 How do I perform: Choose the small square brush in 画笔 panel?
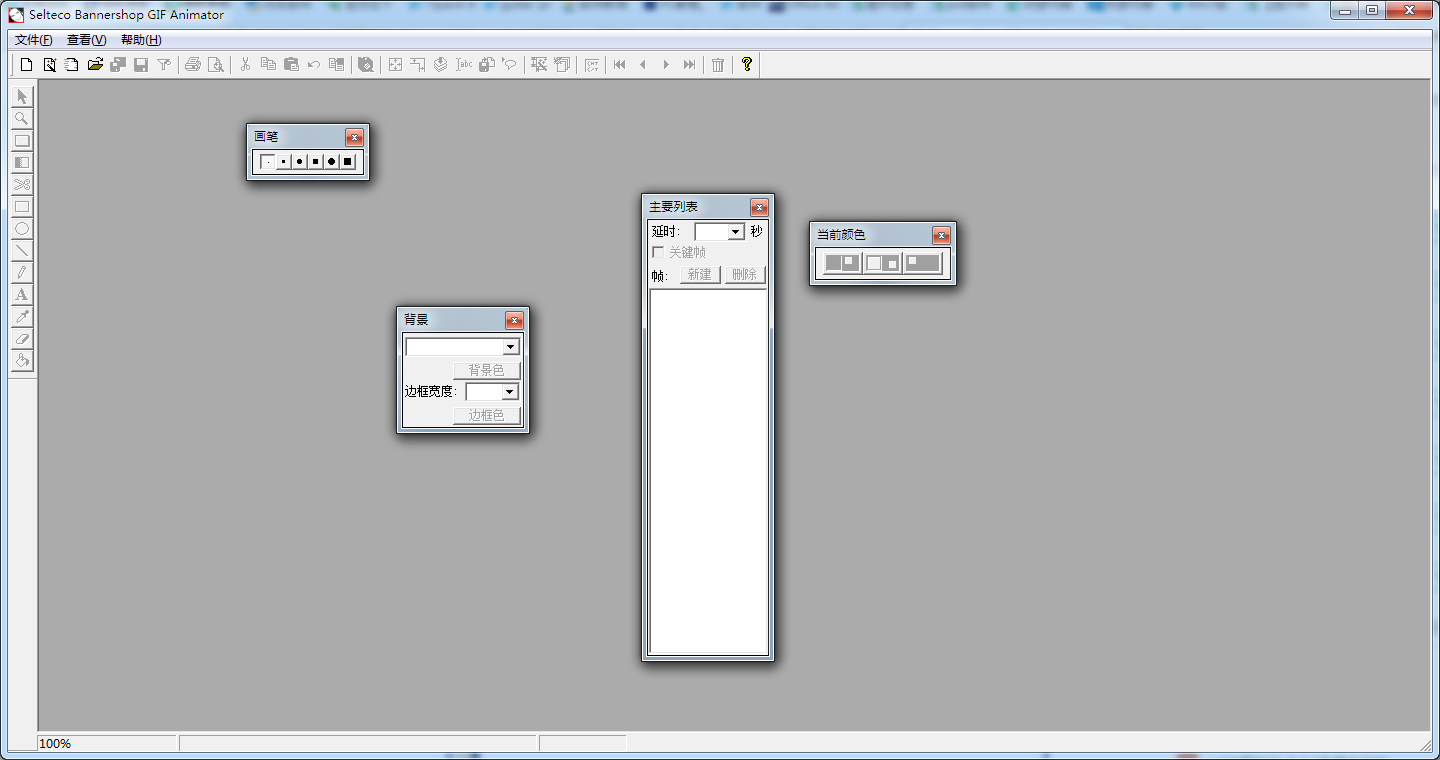[x=284, y=162]
